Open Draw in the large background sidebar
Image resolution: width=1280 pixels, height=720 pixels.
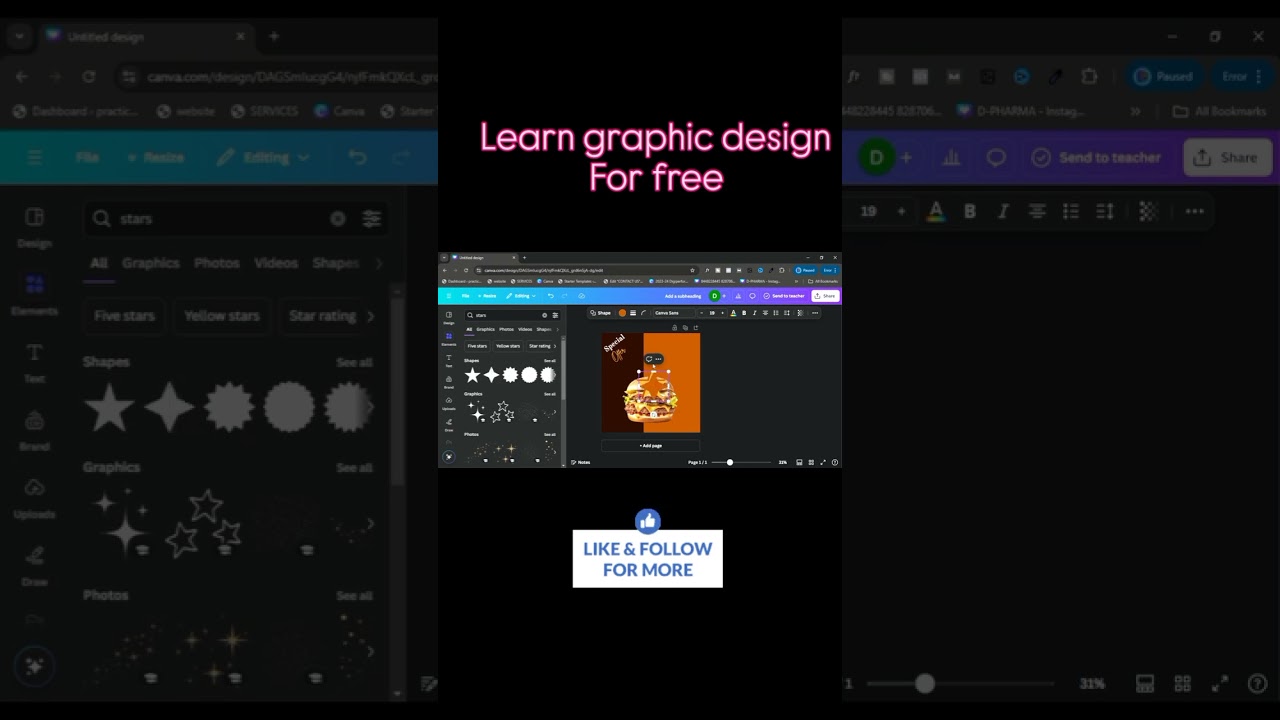pyautogui.click(x=34, y=566)
